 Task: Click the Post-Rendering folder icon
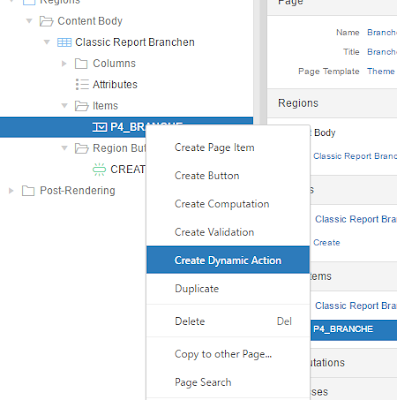tap(28, 191)
